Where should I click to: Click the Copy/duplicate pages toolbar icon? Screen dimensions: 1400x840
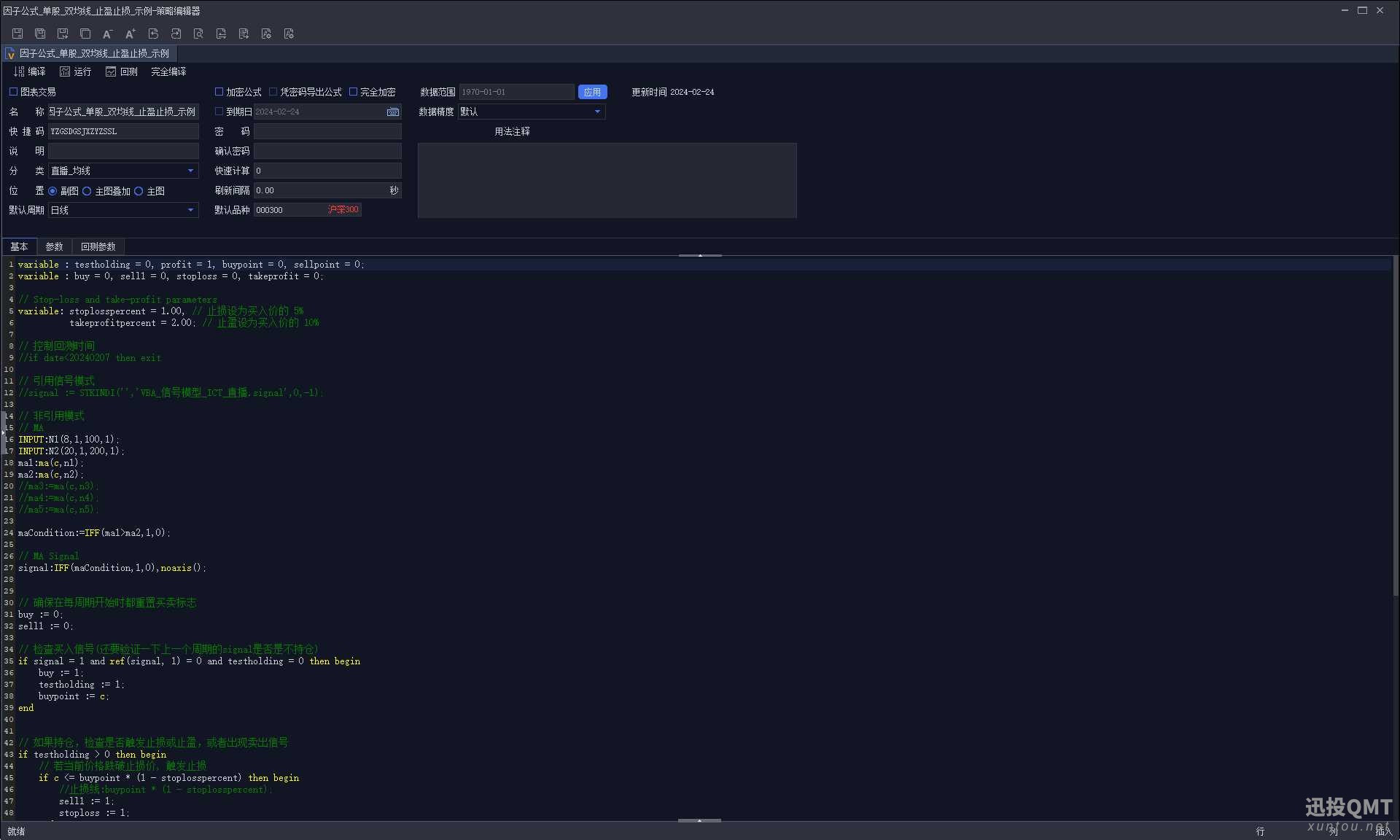pos(85,34)
